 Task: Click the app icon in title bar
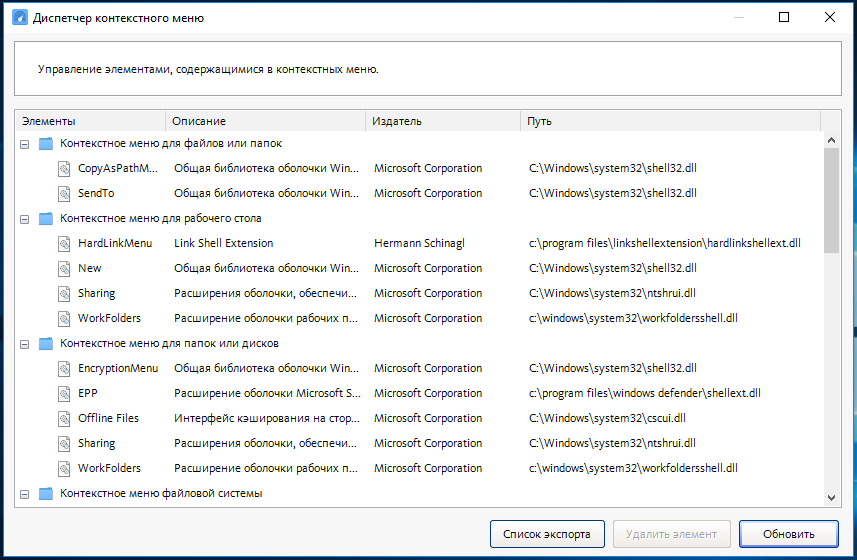coord(19,17)
